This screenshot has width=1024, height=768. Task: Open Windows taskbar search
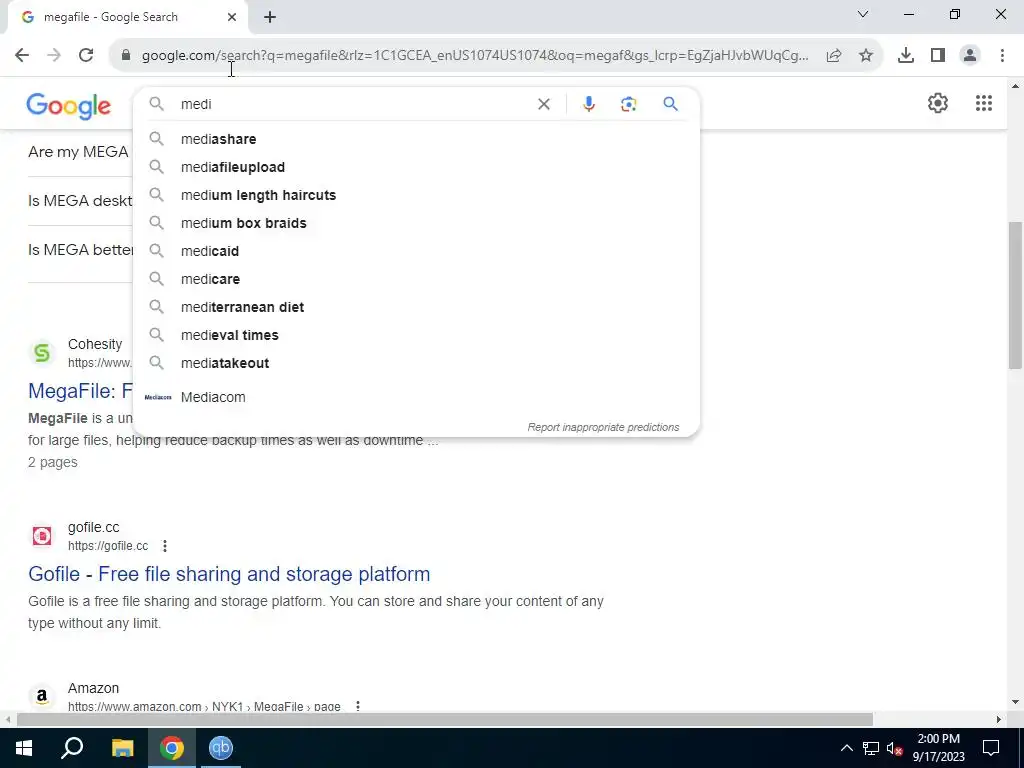coord(72,748)
